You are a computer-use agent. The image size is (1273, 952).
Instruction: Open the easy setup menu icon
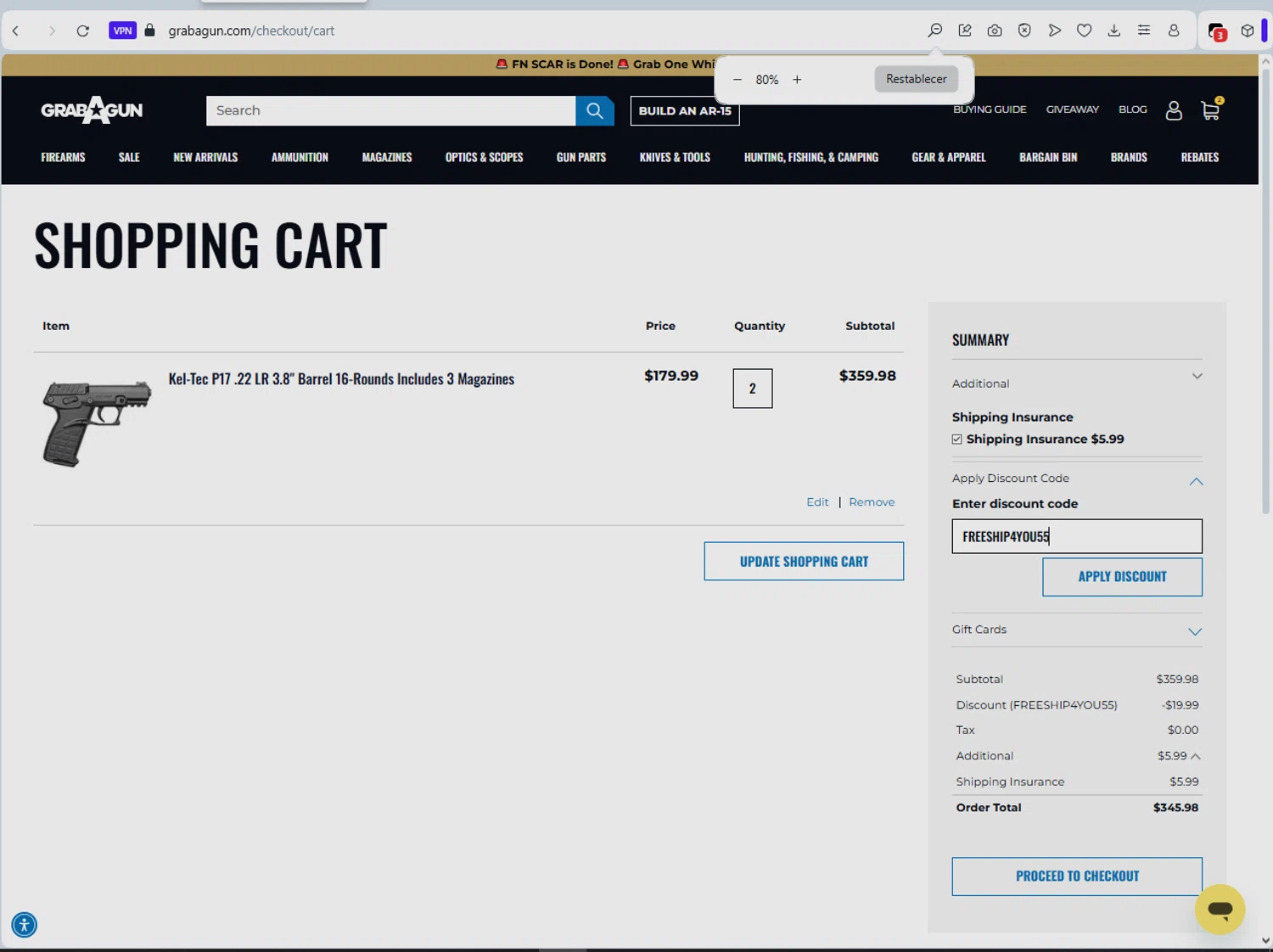tap(1144, 31)
